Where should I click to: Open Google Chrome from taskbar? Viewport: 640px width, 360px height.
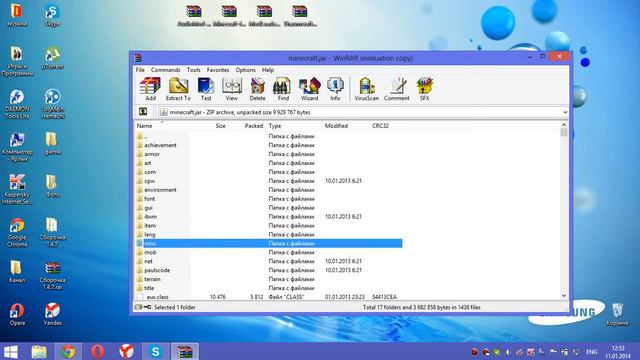[x=68, y=351]
